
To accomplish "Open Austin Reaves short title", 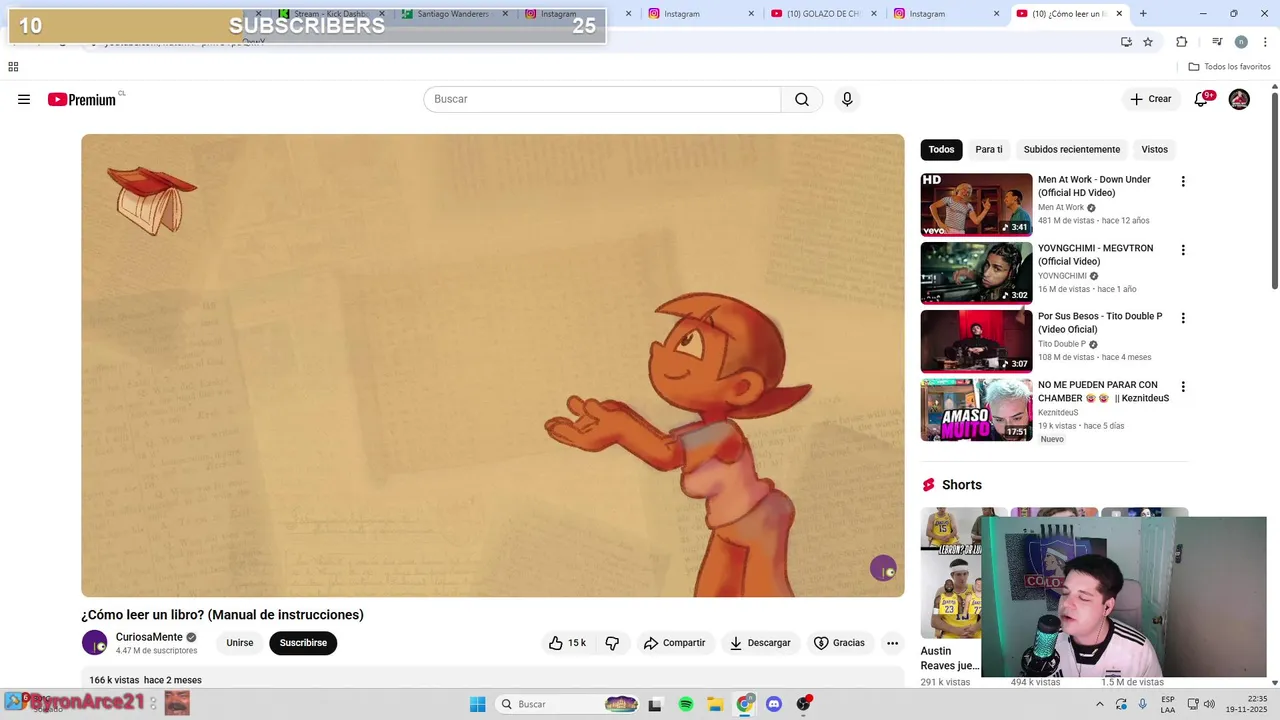I will [949, 658].
